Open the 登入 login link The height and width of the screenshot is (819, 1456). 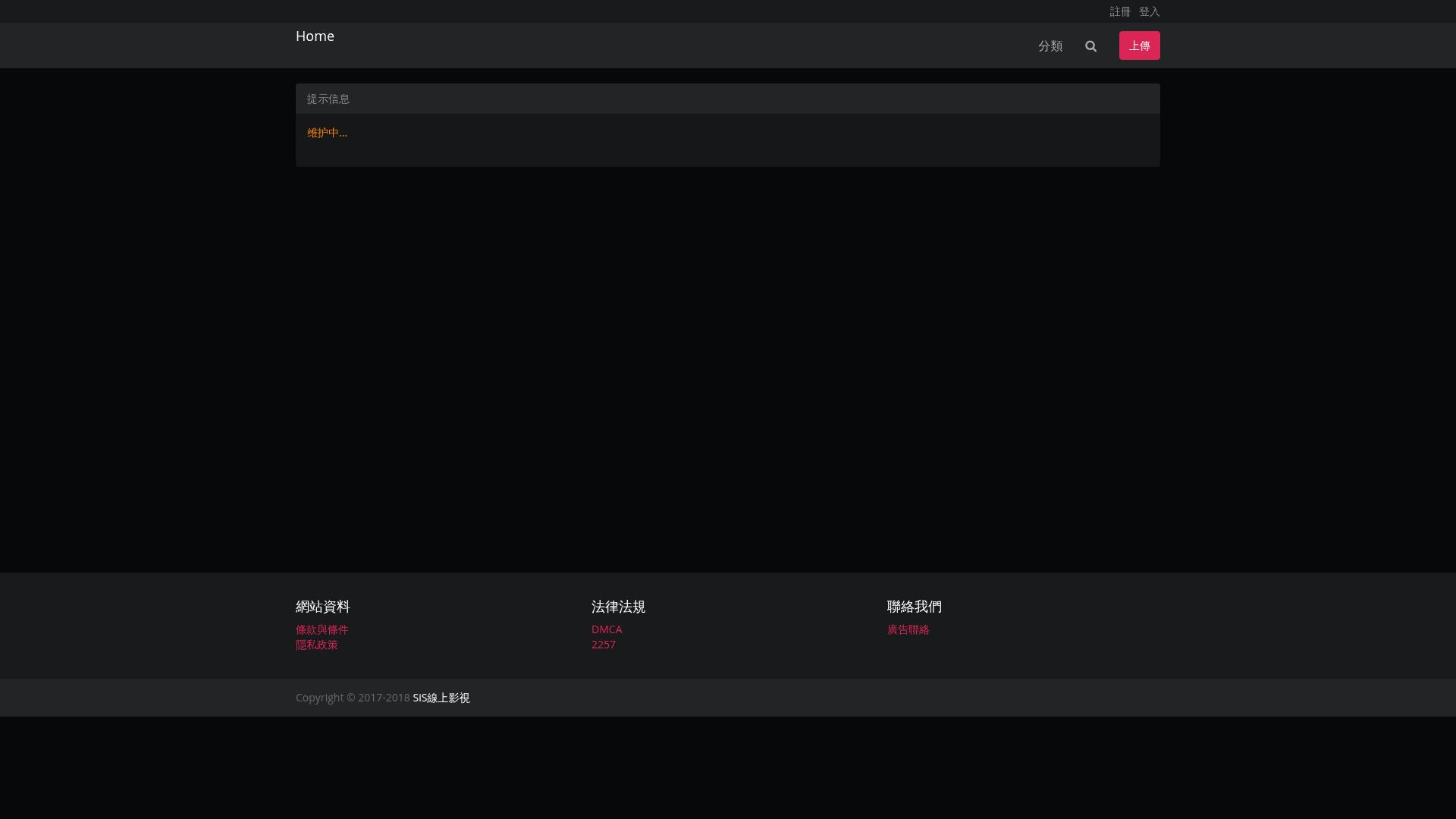tap(1149, 11)
